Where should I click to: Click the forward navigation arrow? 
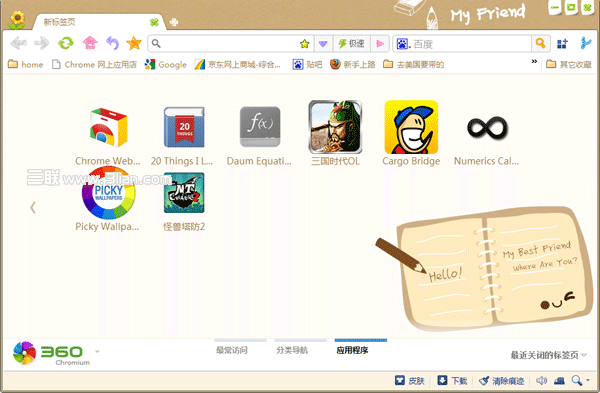(42, 43)
